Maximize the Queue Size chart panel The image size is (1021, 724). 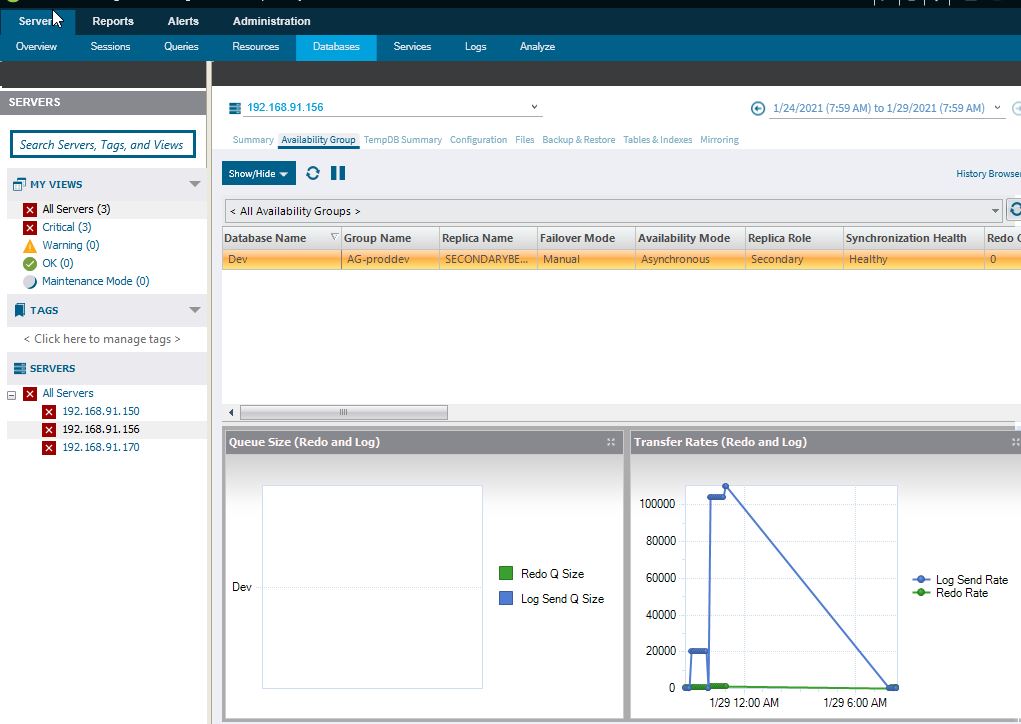611,442
